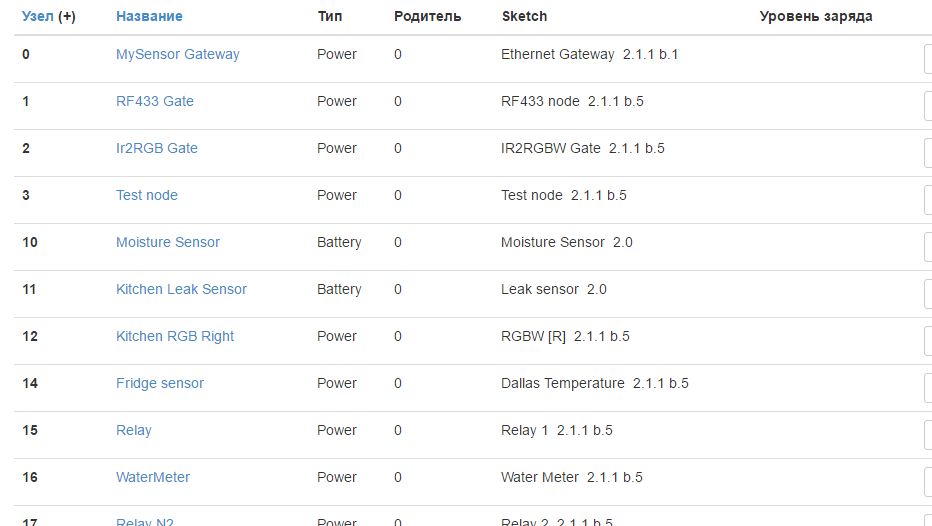
Task: Open the Kitchen Leak Sensor link
Action: pos(181,289)
